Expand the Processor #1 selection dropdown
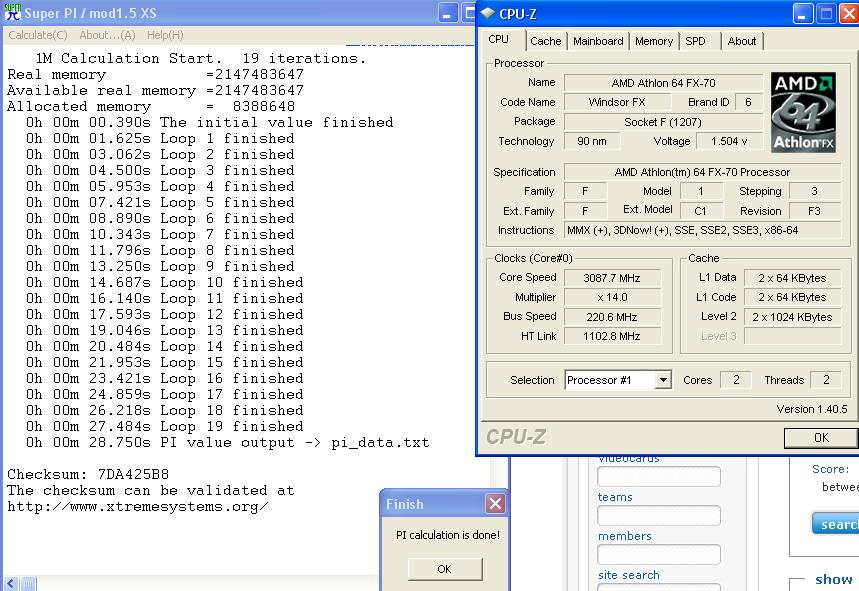 point(663,380)
